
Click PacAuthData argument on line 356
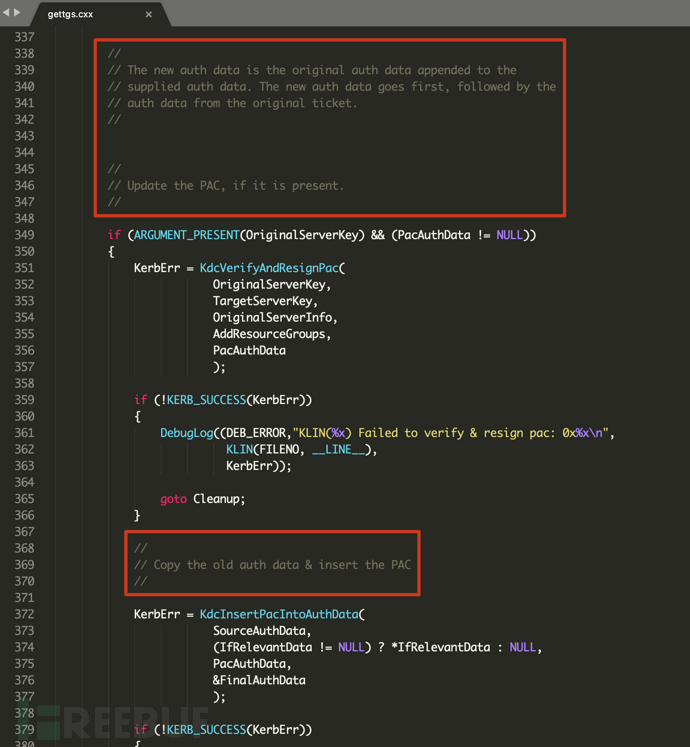point(249,351)
